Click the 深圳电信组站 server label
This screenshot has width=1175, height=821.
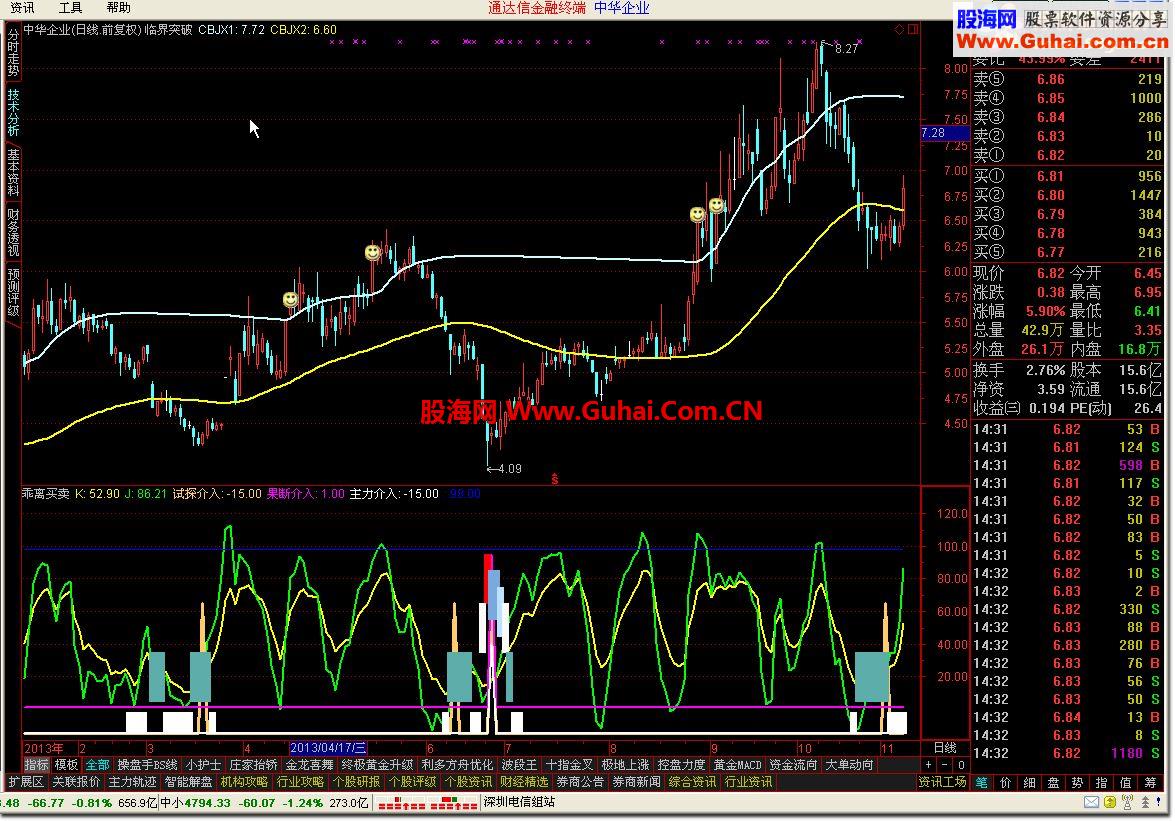pos(519,802)
